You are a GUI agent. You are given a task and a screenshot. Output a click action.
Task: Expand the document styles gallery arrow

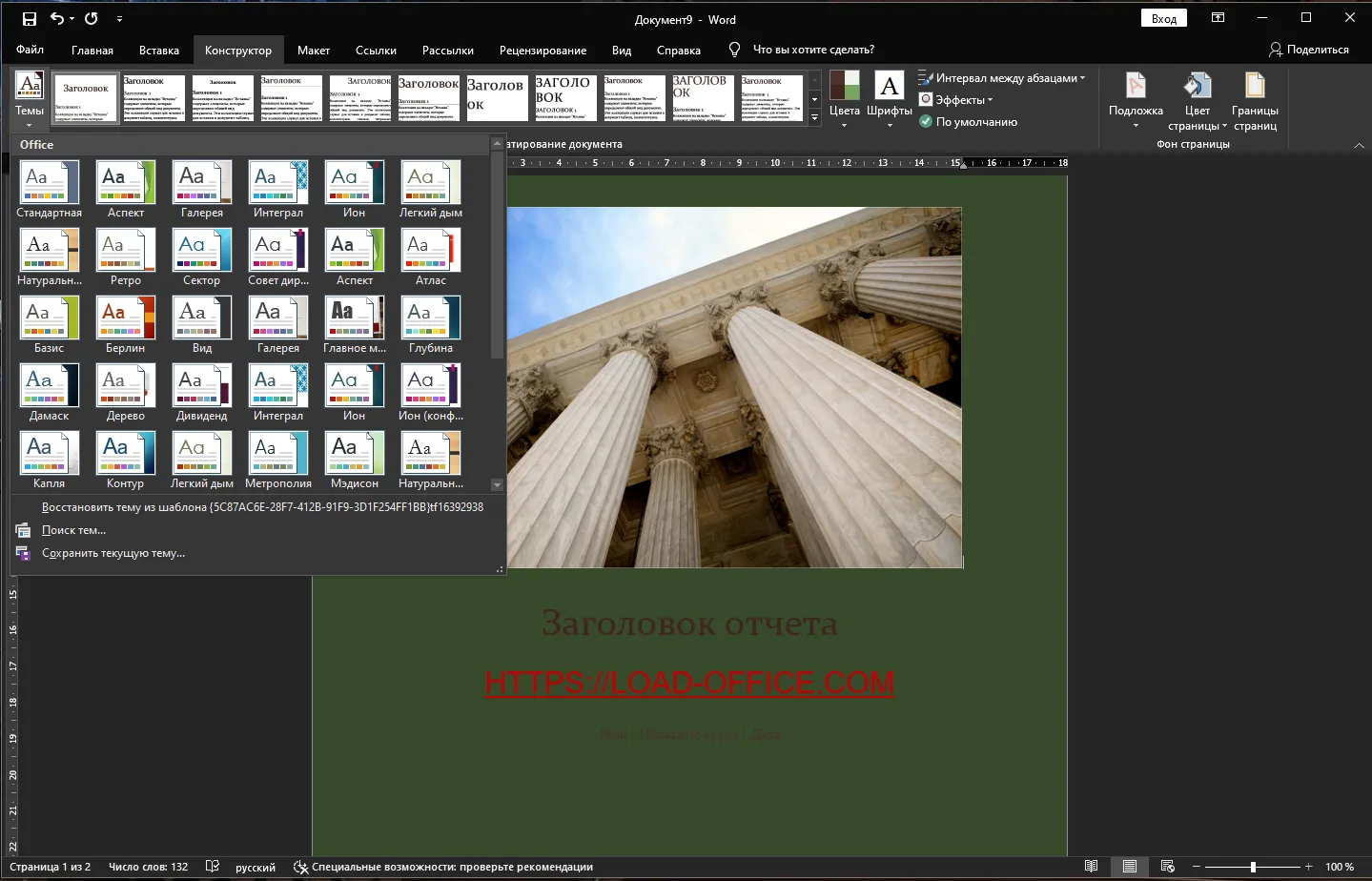[814, 117]
